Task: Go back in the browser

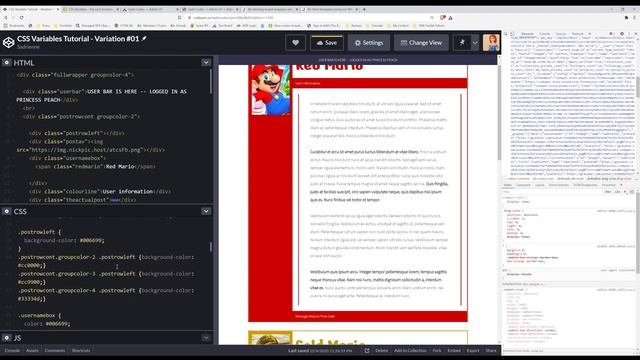Action: pyautogui.click(x=6, y=18)
